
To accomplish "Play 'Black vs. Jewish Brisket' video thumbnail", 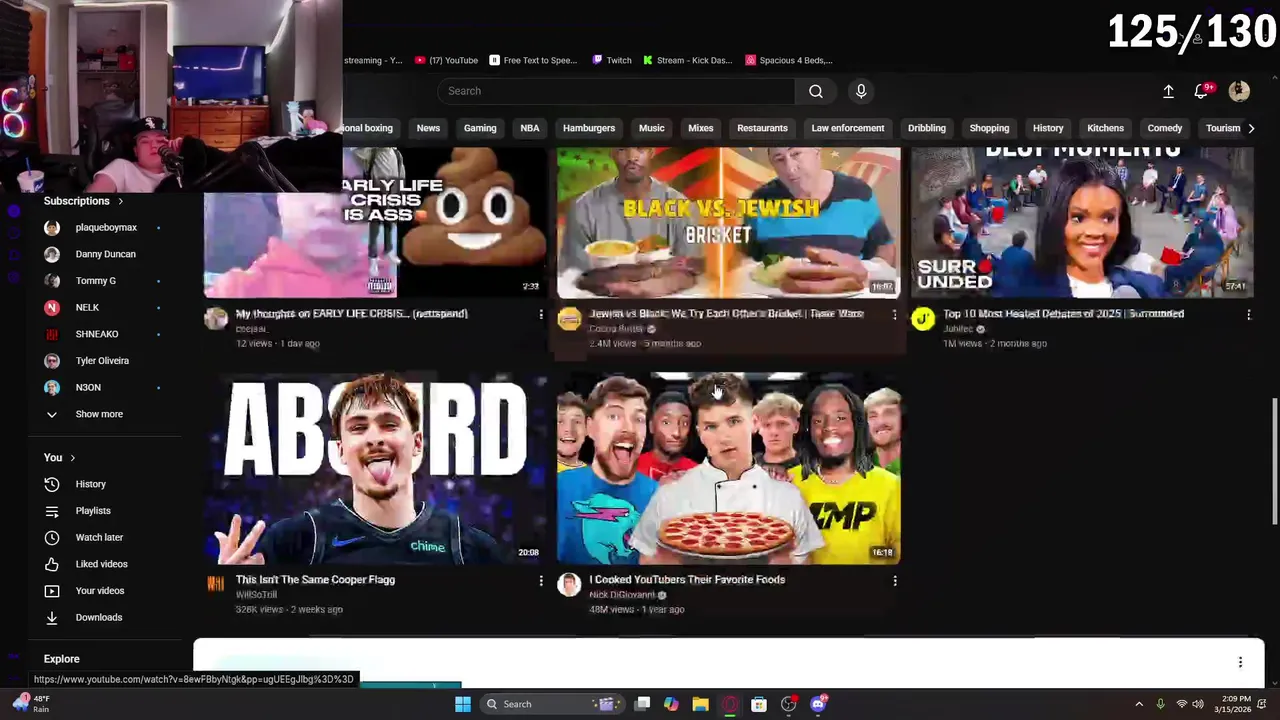I will pos(729,223).
